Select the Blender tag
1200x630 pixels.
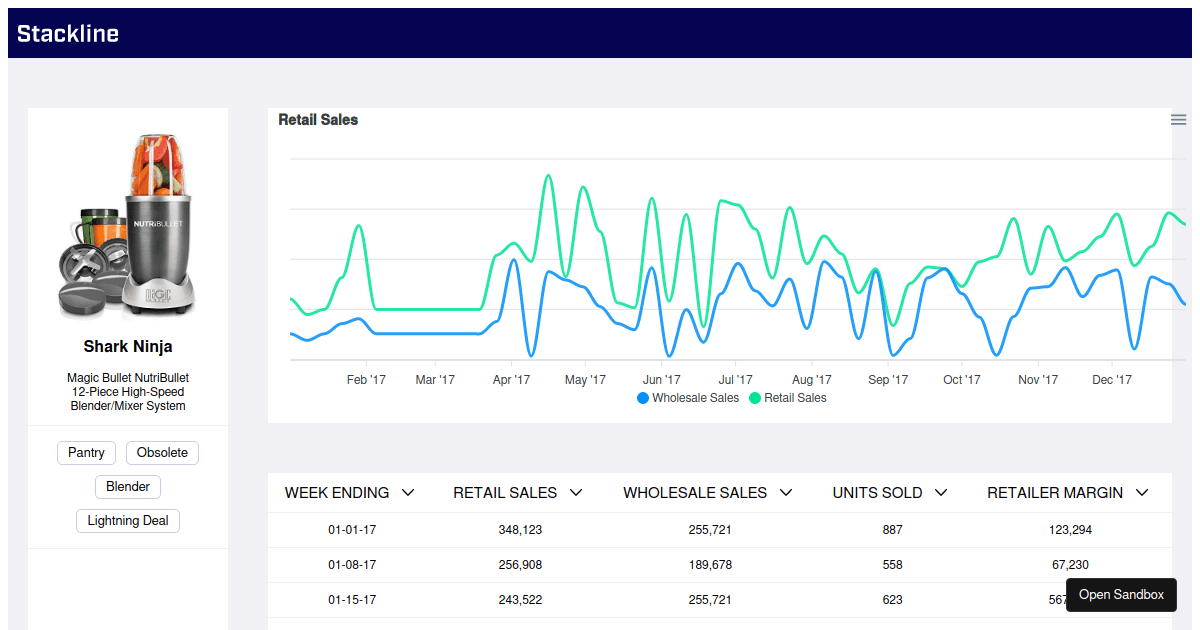(x=127, y=486)
